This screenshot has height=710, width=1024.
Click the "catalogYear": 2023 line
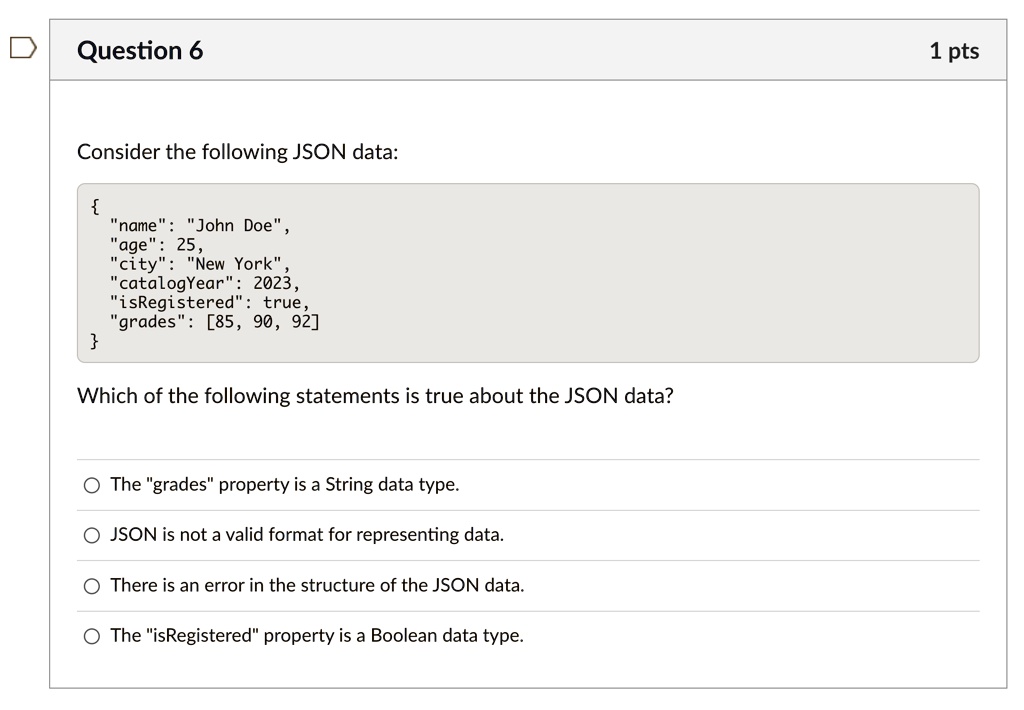tap(204, 283)
